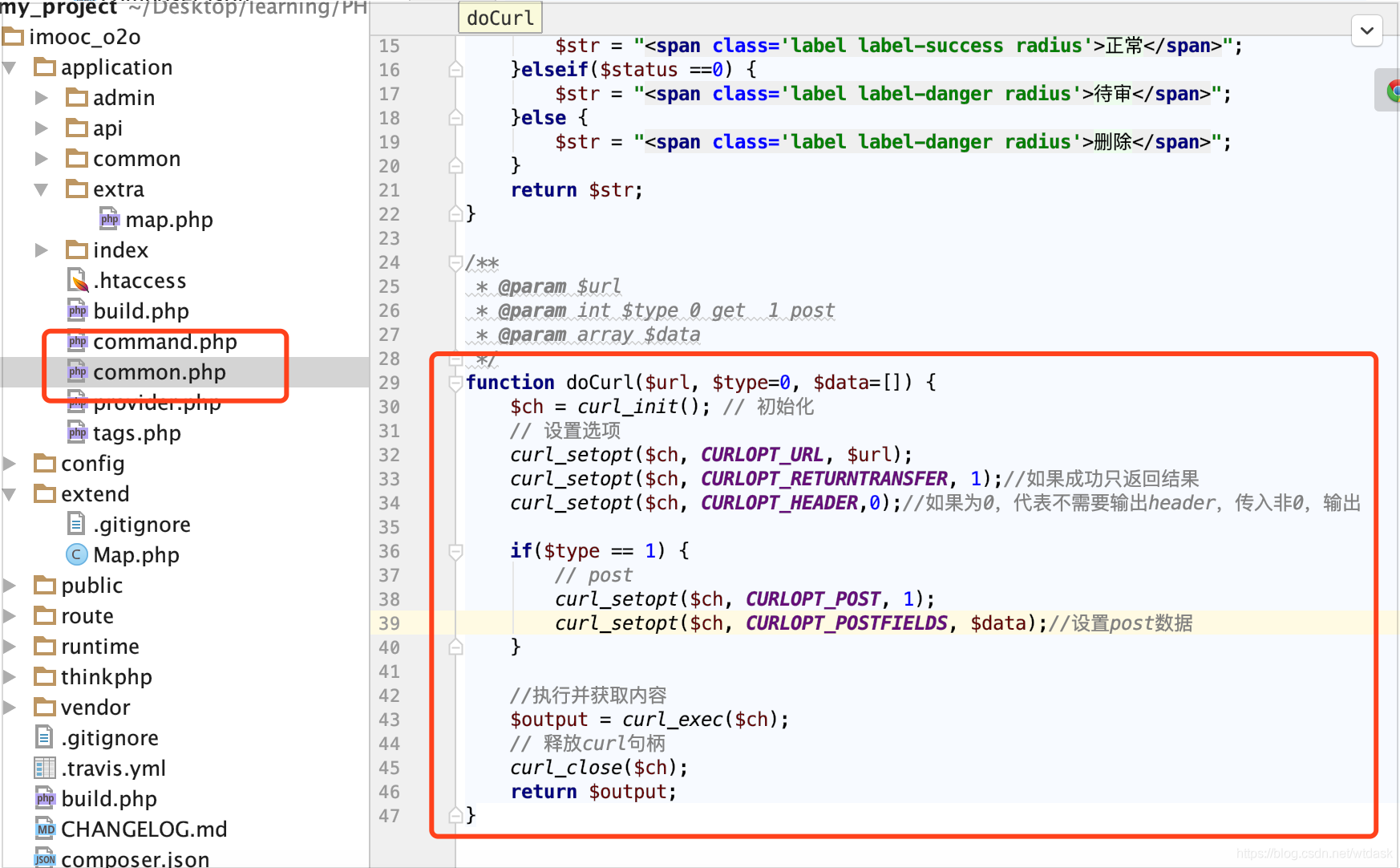This screenshot has width=1400, height=868.
Task: Click the public folder icon
Action: click(x=45, y=586)
